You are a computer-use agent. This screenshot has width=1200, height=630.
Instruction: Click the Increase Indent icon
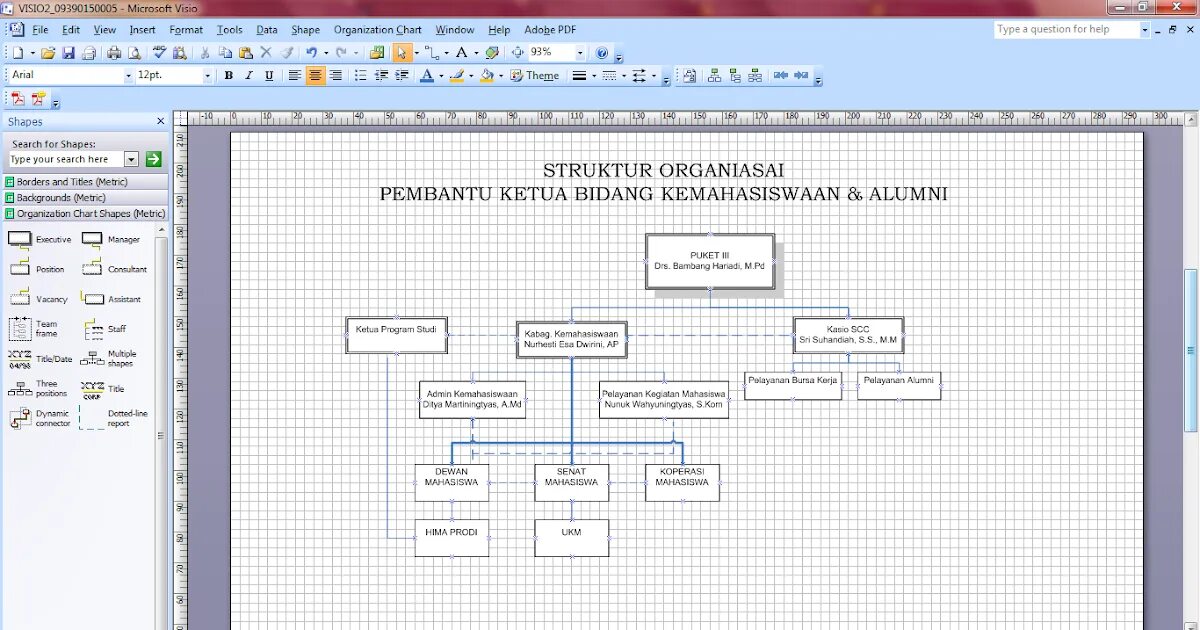tap(403, 75)
